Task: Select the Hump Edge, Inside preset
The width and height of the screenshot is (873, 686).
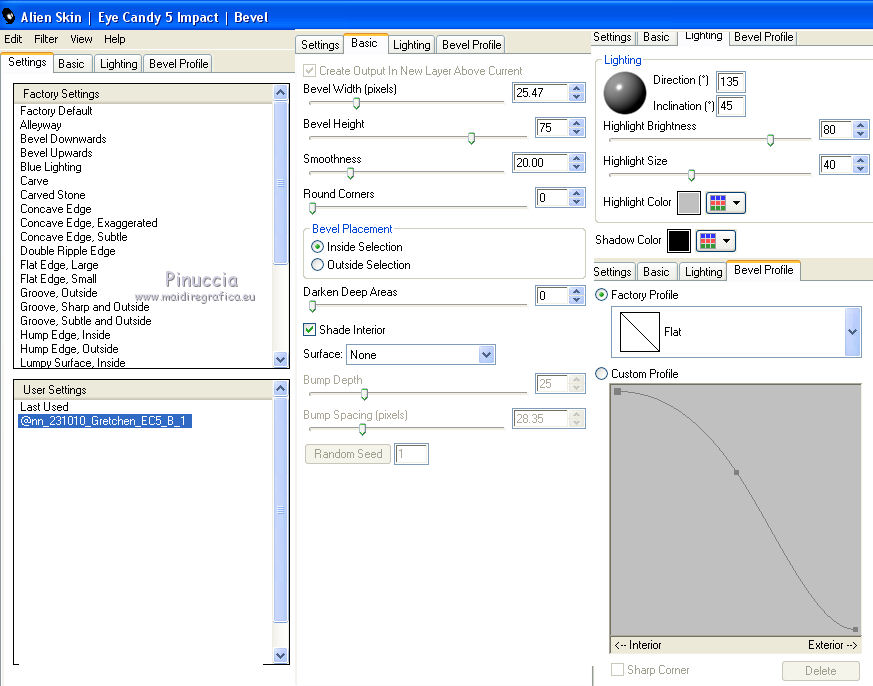Action: 65,335
